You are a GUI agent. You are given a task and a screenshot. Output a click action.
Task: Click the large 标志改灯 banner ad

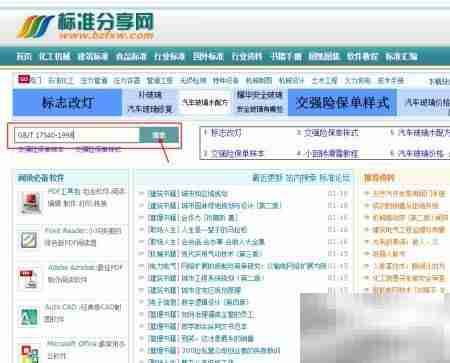pyautogui.click(x=68, y=102)
